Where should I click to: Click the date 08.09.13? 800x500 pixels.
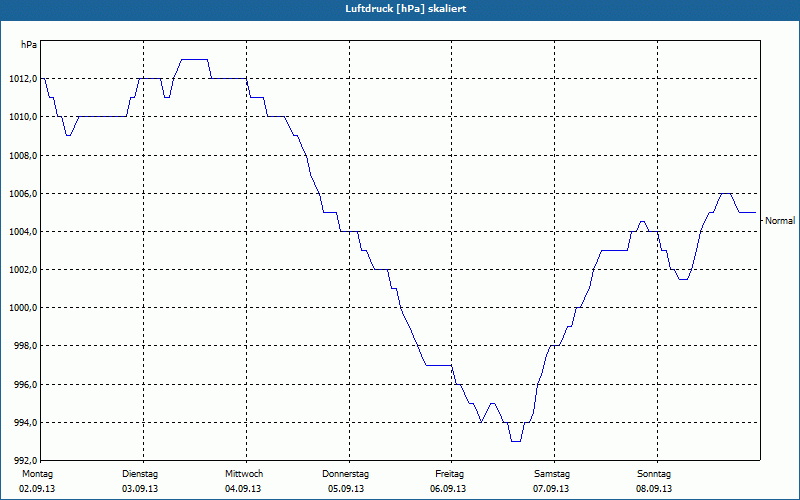point(654,489)
